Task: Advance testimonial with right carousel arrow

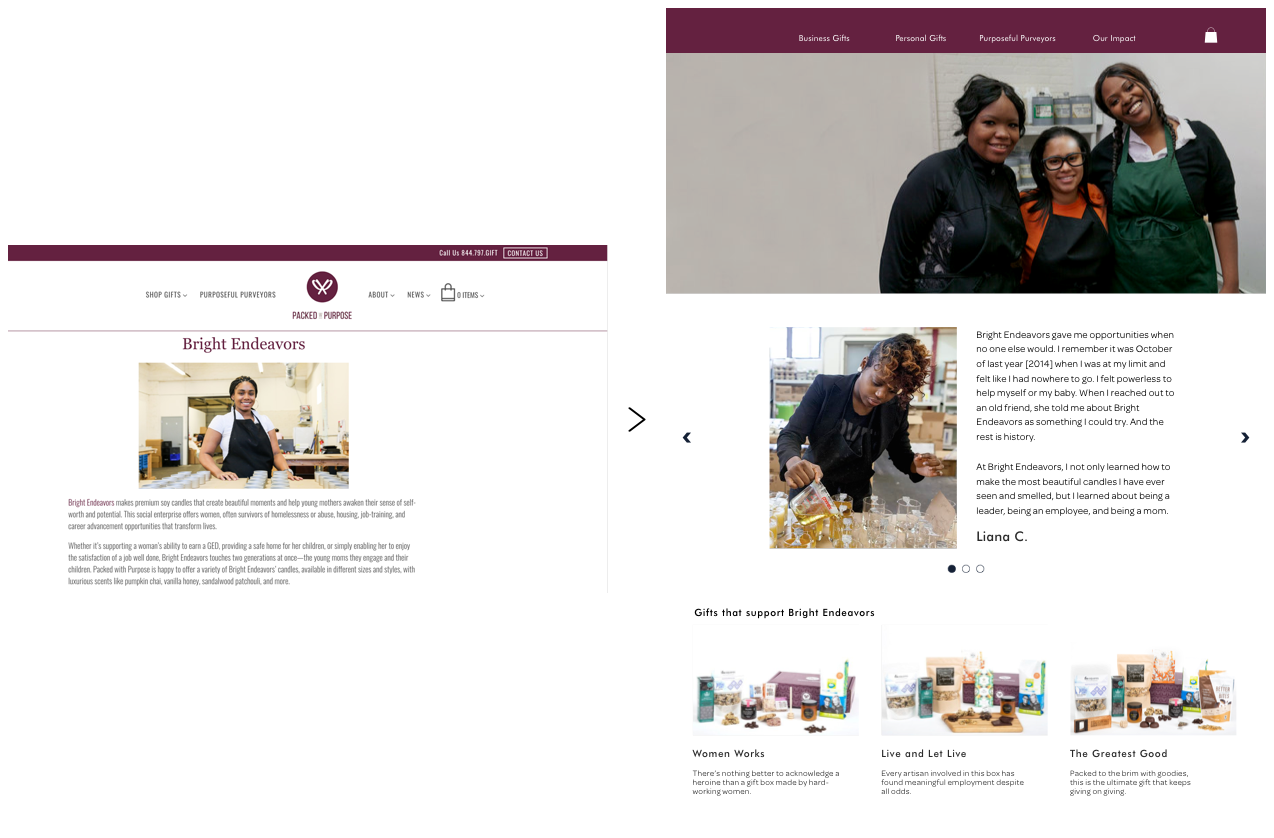Action: pos(1245,437)
